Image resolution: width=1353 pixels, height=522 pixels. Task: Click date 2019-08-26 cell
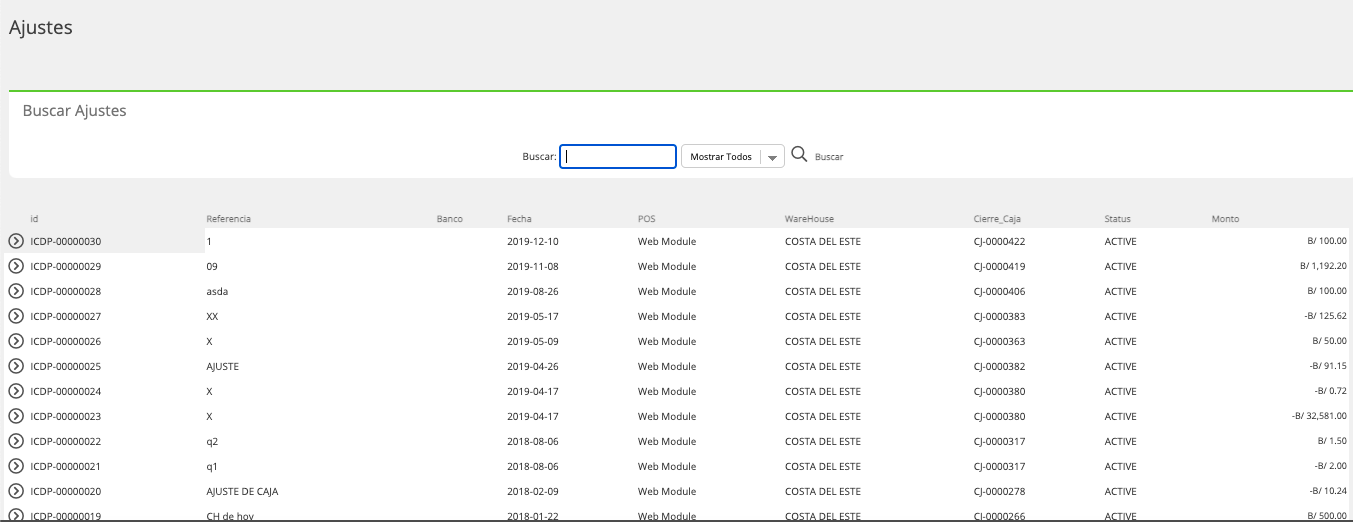[x=533, y=291]
